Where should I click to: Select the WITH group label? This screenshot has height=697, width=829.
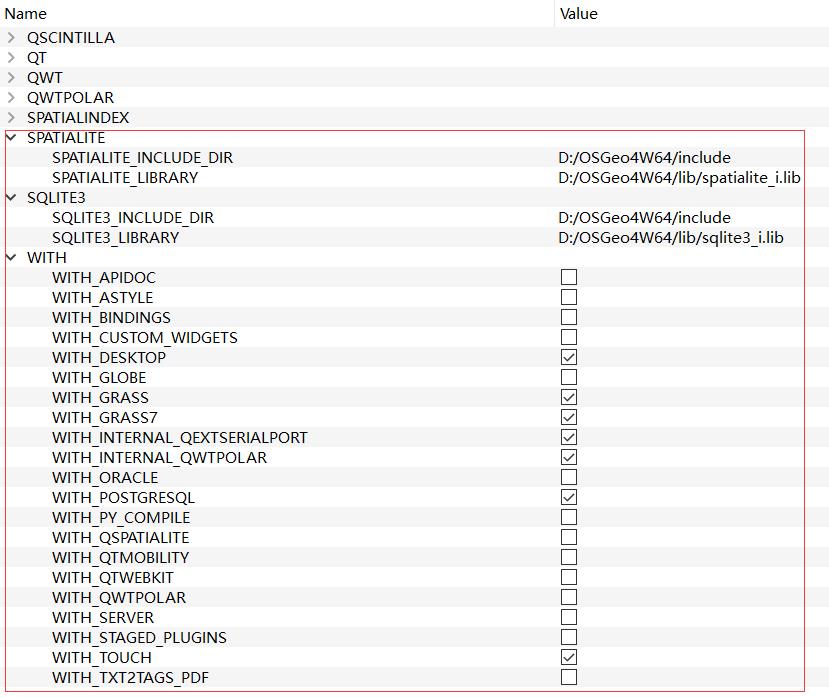click(x=47, y=258)
